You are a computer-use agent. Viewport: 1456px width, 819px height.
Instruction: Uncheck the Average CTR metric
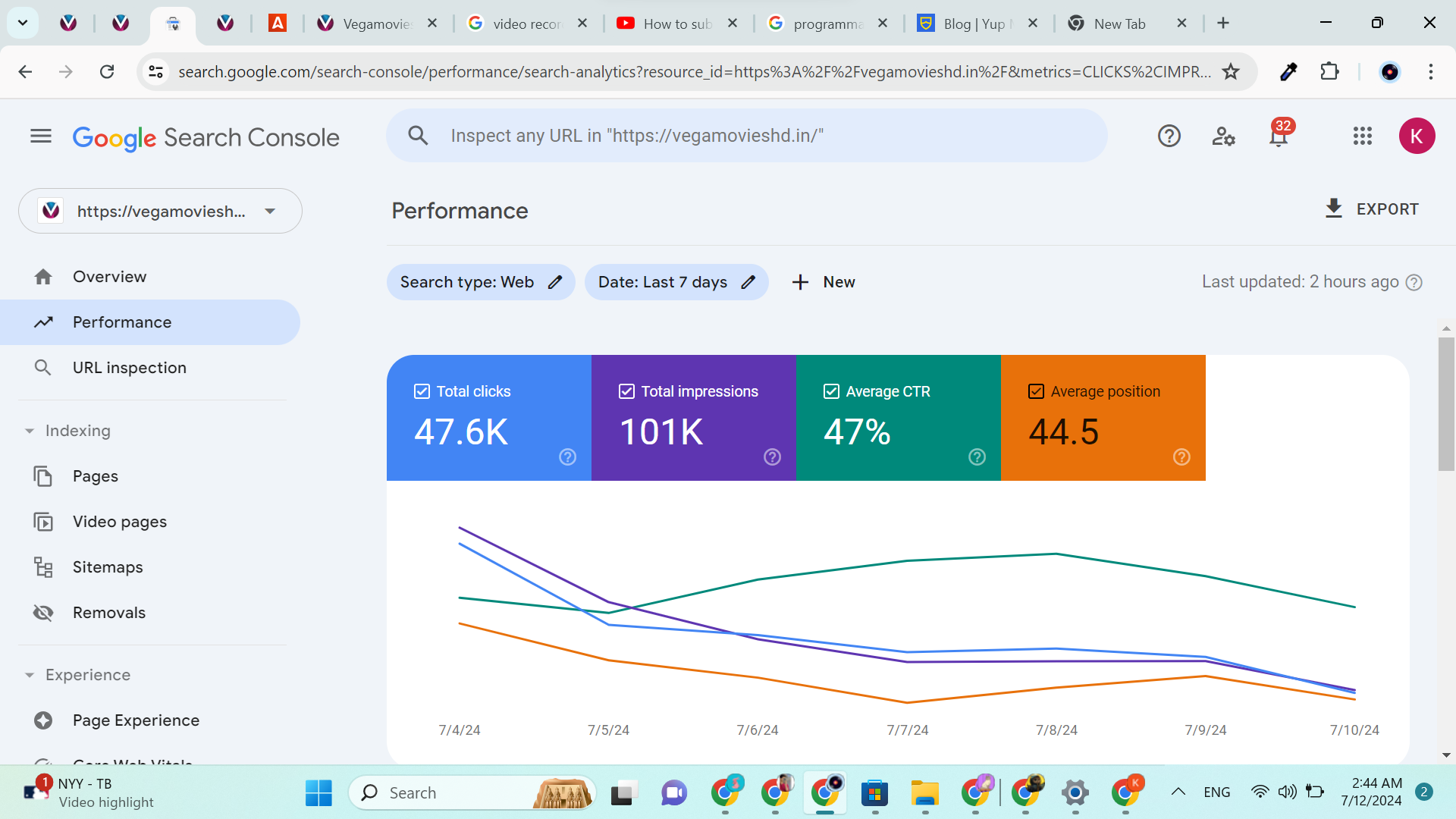coord(831,391)
